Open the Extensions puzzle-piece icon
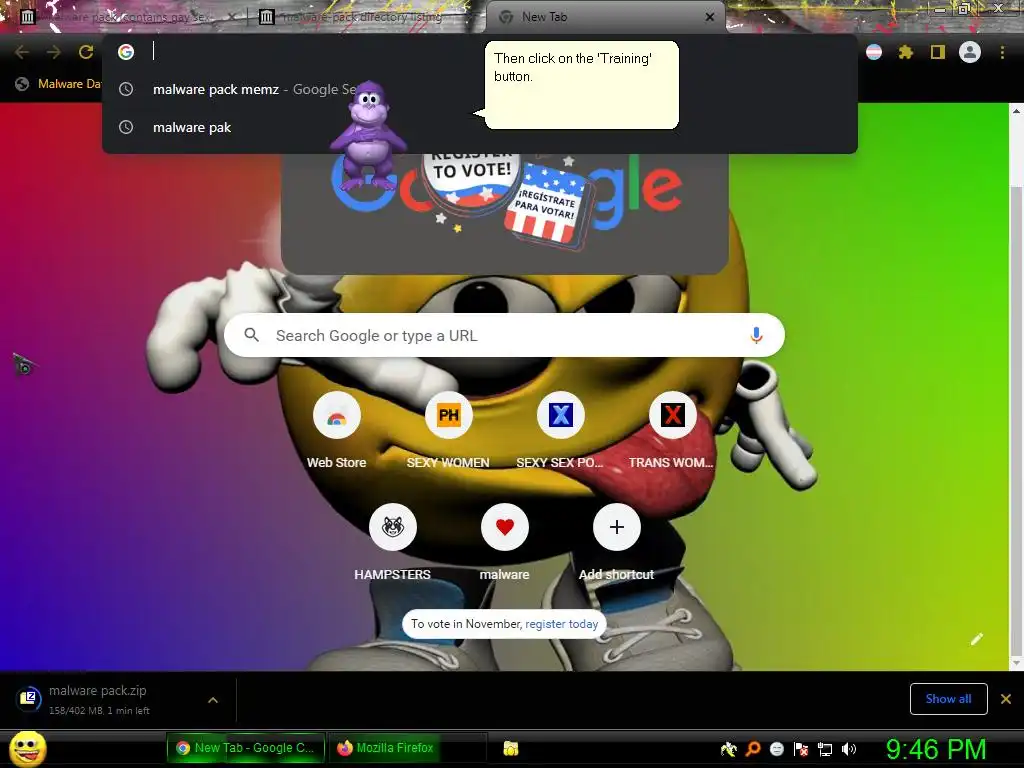Image resolution: width=1024 pixels, height=768 pixels. tap(905, 52)
